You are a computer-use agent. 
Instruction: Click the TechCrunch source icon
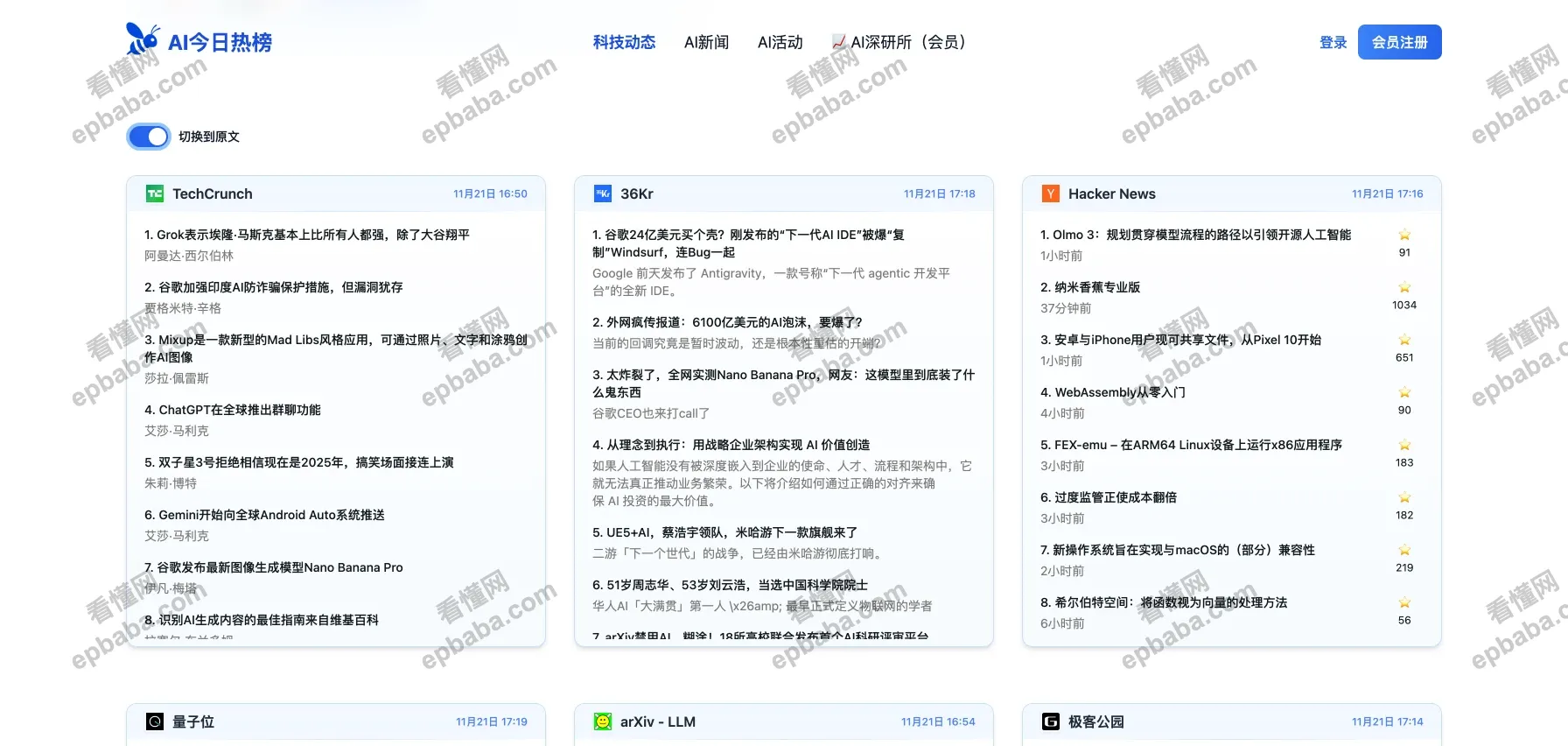pyautogui.click(x=155, y=194)
